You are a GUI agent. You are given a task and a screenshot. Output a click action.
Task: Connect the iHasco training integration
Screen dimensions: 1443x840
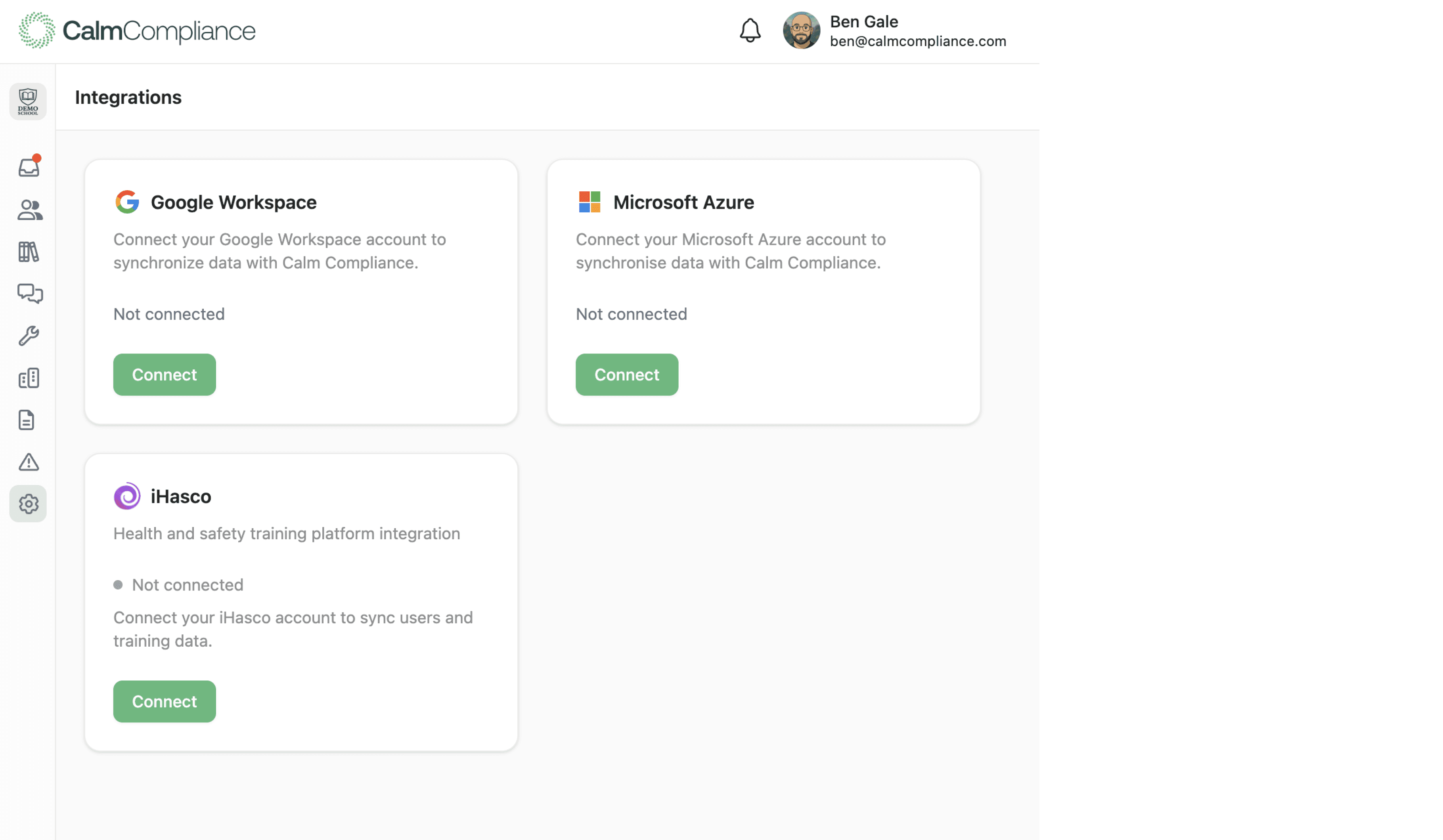[x=165, y=701]
